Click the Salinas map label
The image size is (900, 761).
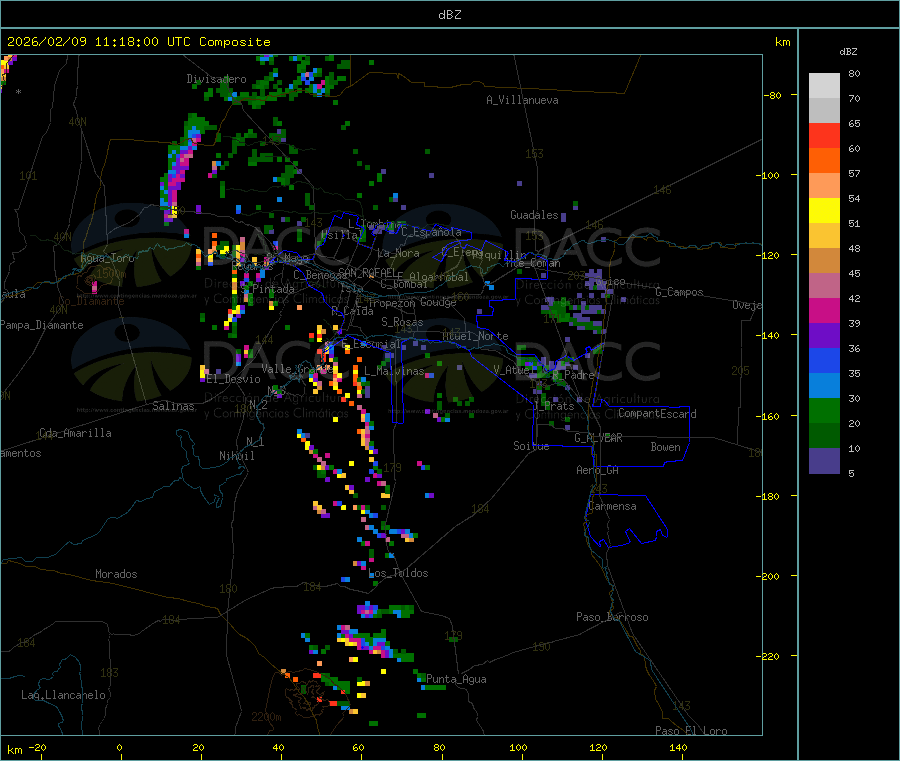[x=173, y=406]
